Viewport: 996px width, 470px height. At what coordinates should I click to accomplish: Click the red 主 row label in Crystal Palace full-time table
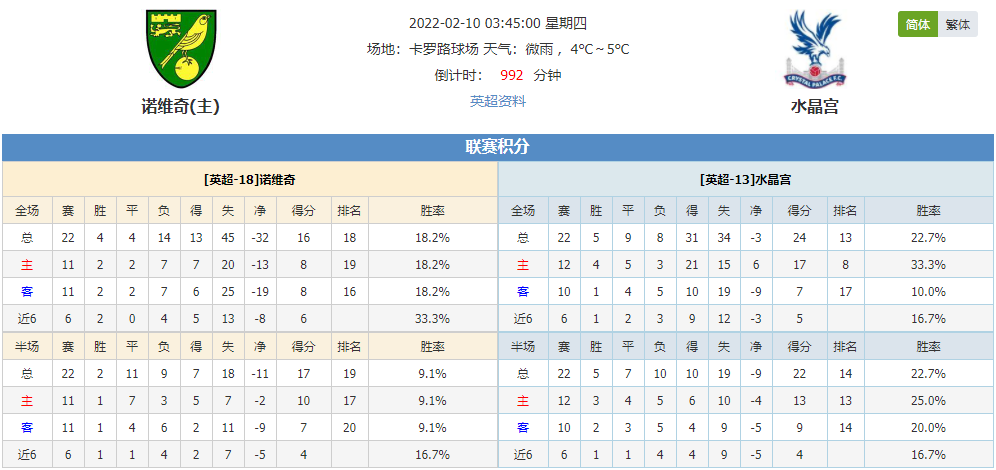pos(523,265)
